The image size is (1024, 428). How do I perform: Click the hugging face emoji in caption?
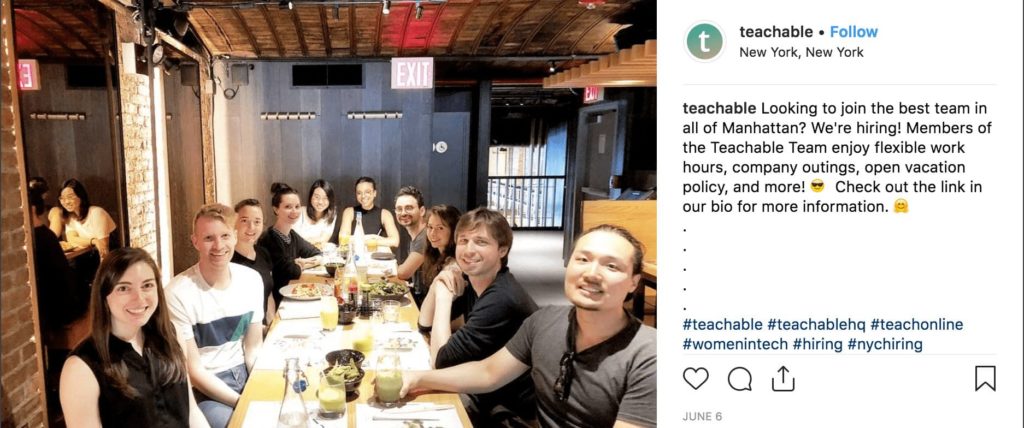pos(901,206)
